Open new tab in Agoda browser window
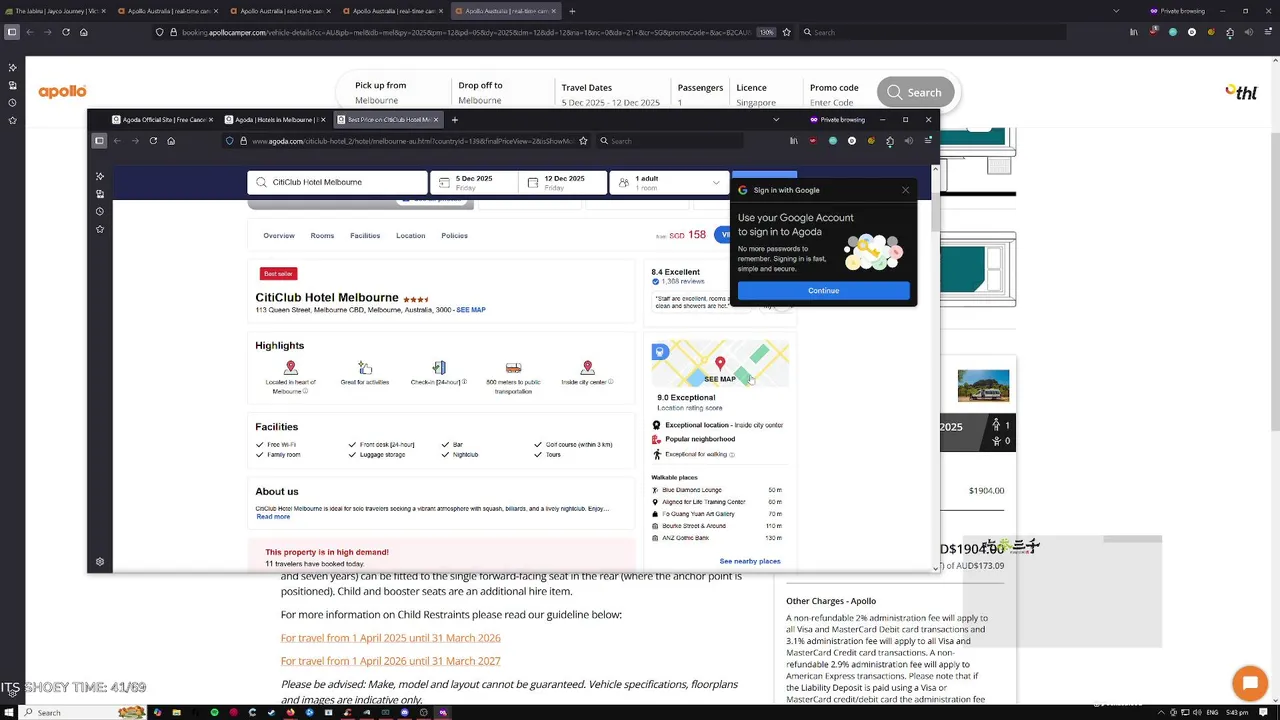The image size is (1280, 720). 454,120
